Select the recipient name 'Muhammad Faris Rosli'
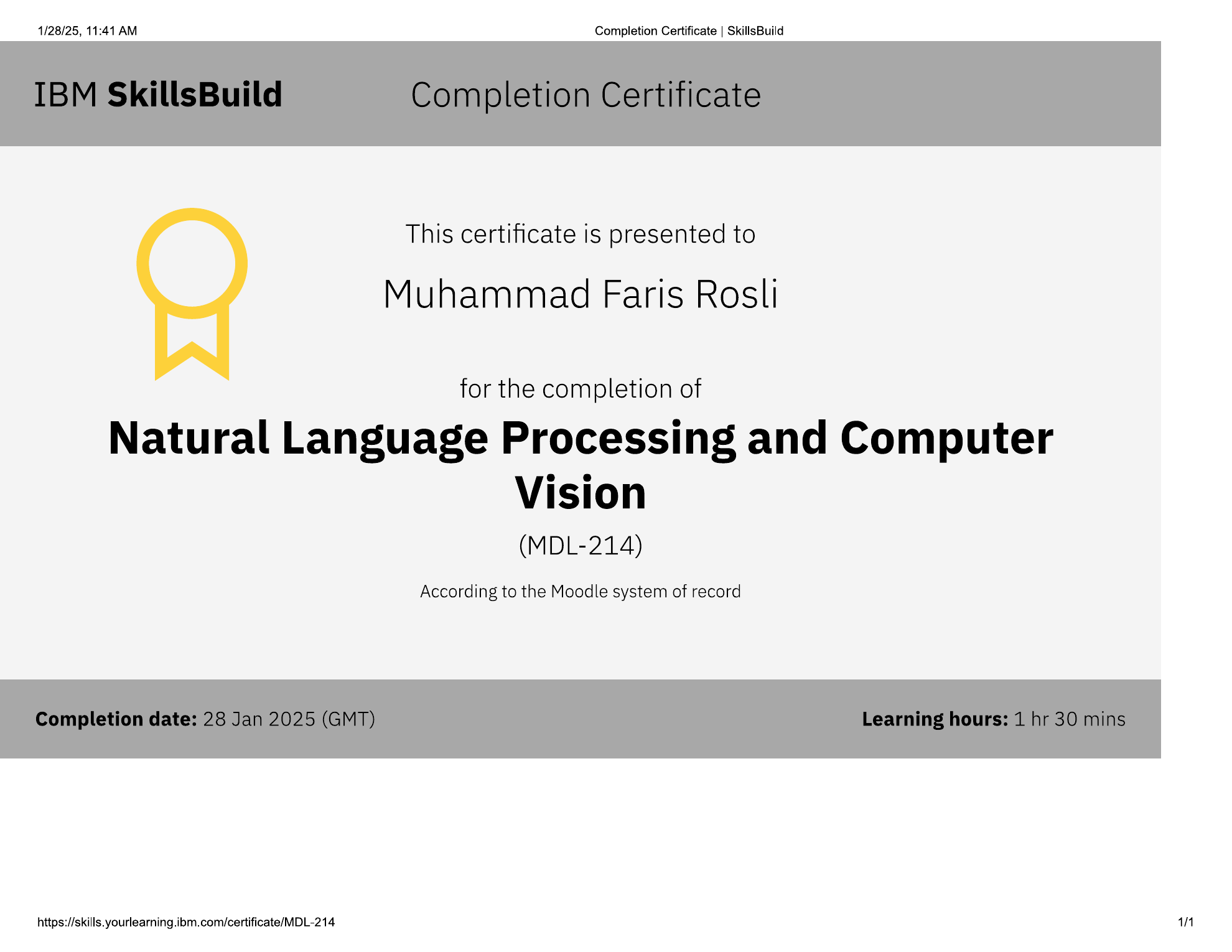The width and height of the screenshot is (1232, 952). (581, 294)
